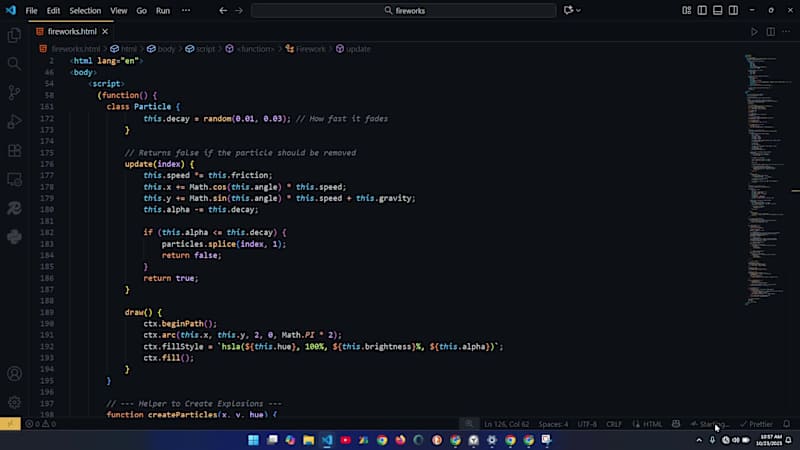Open editor More Actions ellipsis

click(x=786, y=32)
